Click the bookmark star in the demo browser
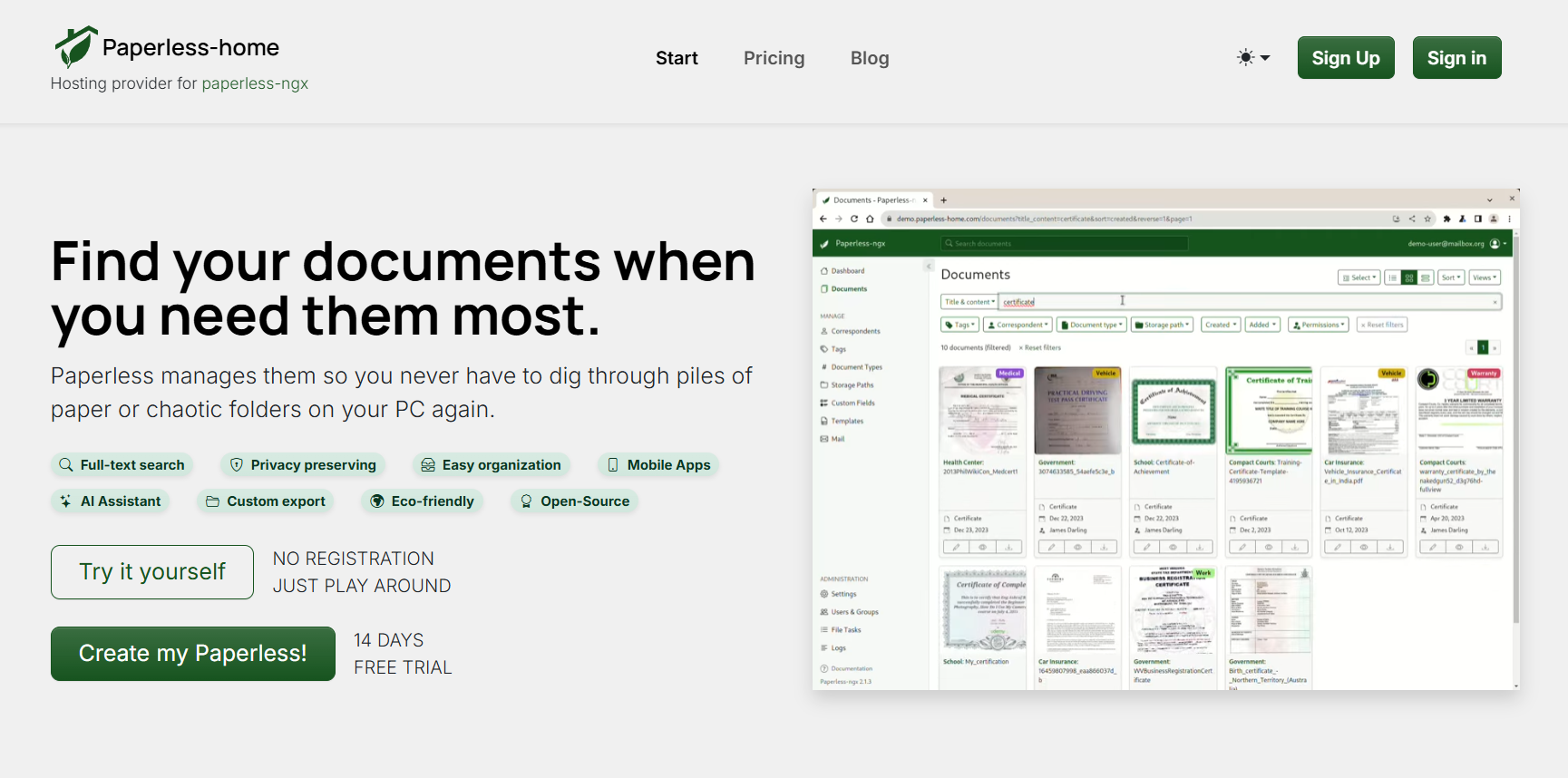 pyautogui.click(x=1427, y=219)
